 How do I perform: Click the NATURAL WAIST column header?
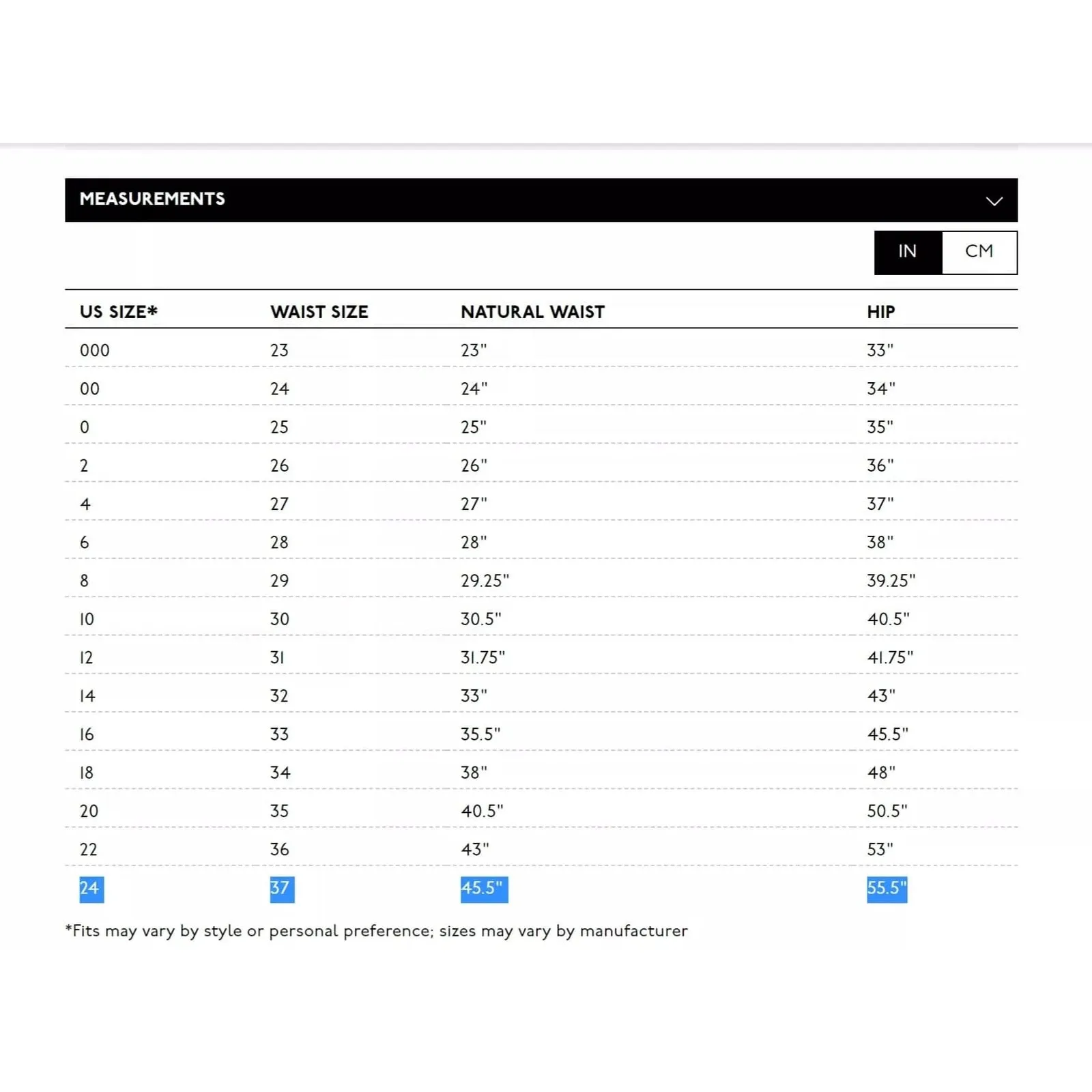(532, 312)
